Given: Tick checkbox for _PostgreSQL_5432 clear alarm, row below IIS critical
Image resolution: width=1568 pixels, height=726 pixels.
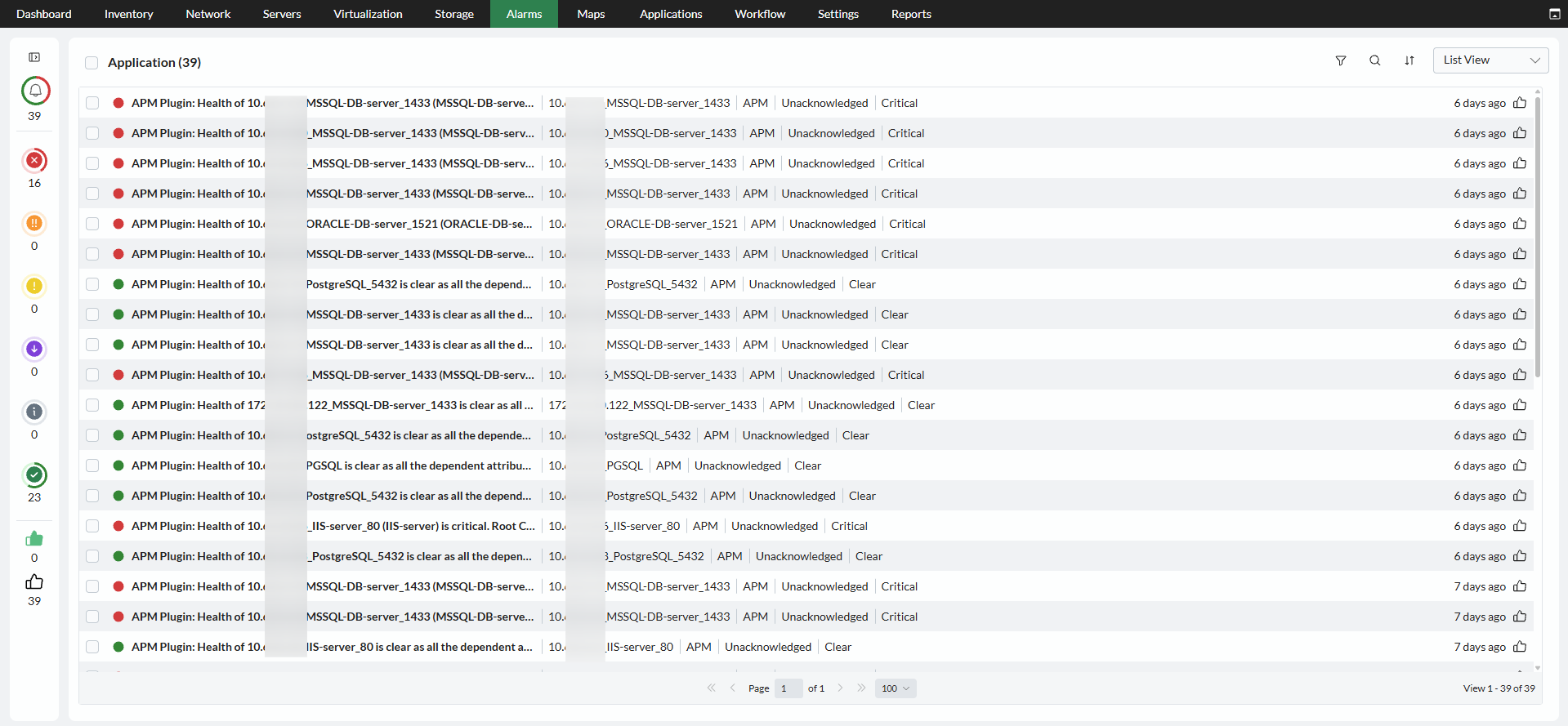Looking at the screenshot, I should [92, 556].
